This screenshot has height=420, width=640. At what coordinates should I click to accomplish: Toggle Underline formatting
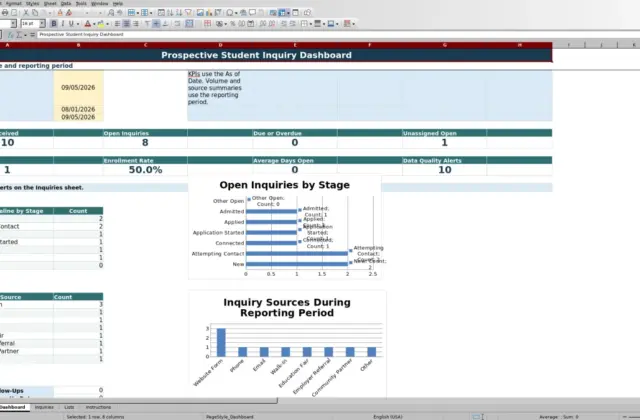coord(71,24)
